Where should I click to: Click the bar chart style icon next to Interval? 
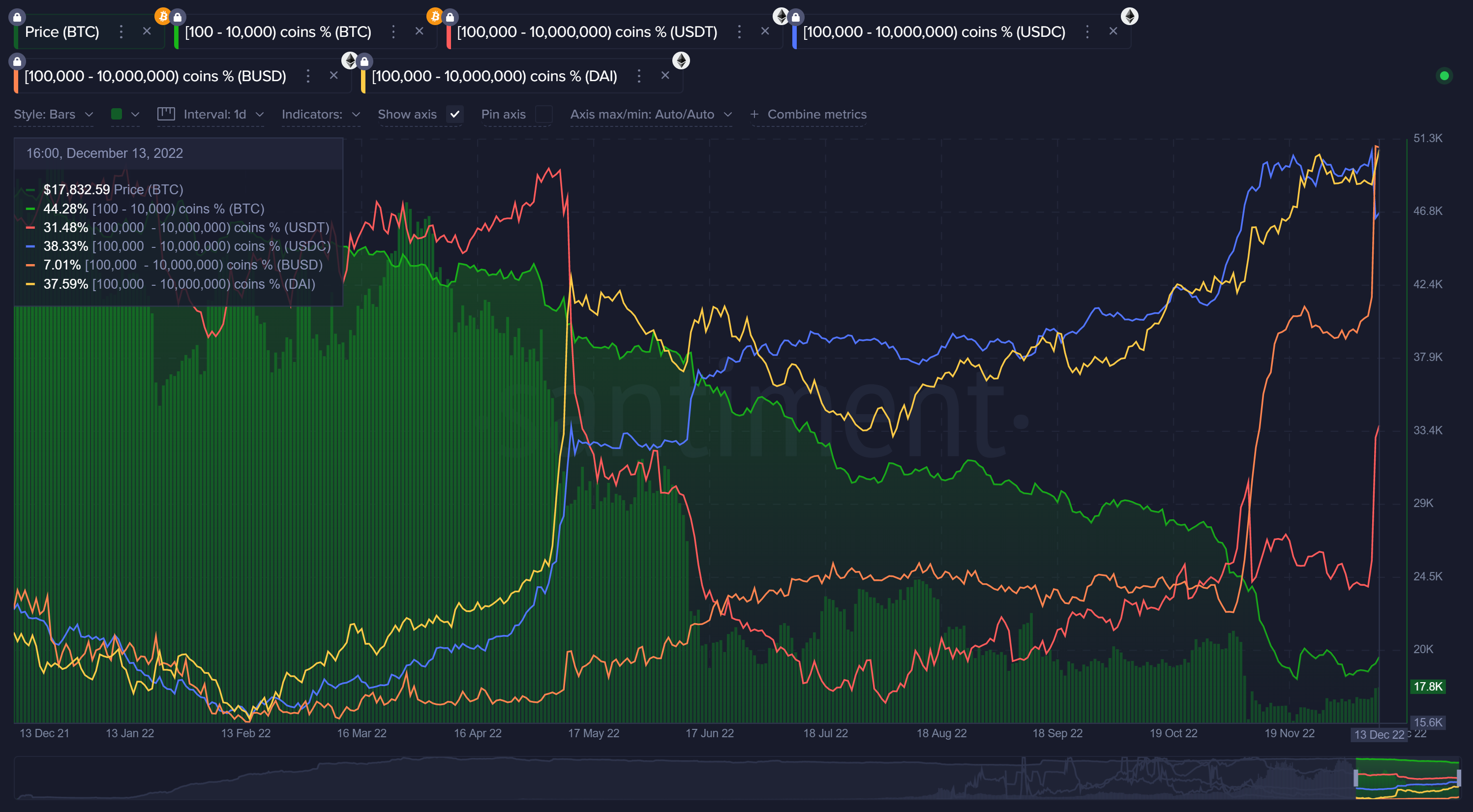166,114
